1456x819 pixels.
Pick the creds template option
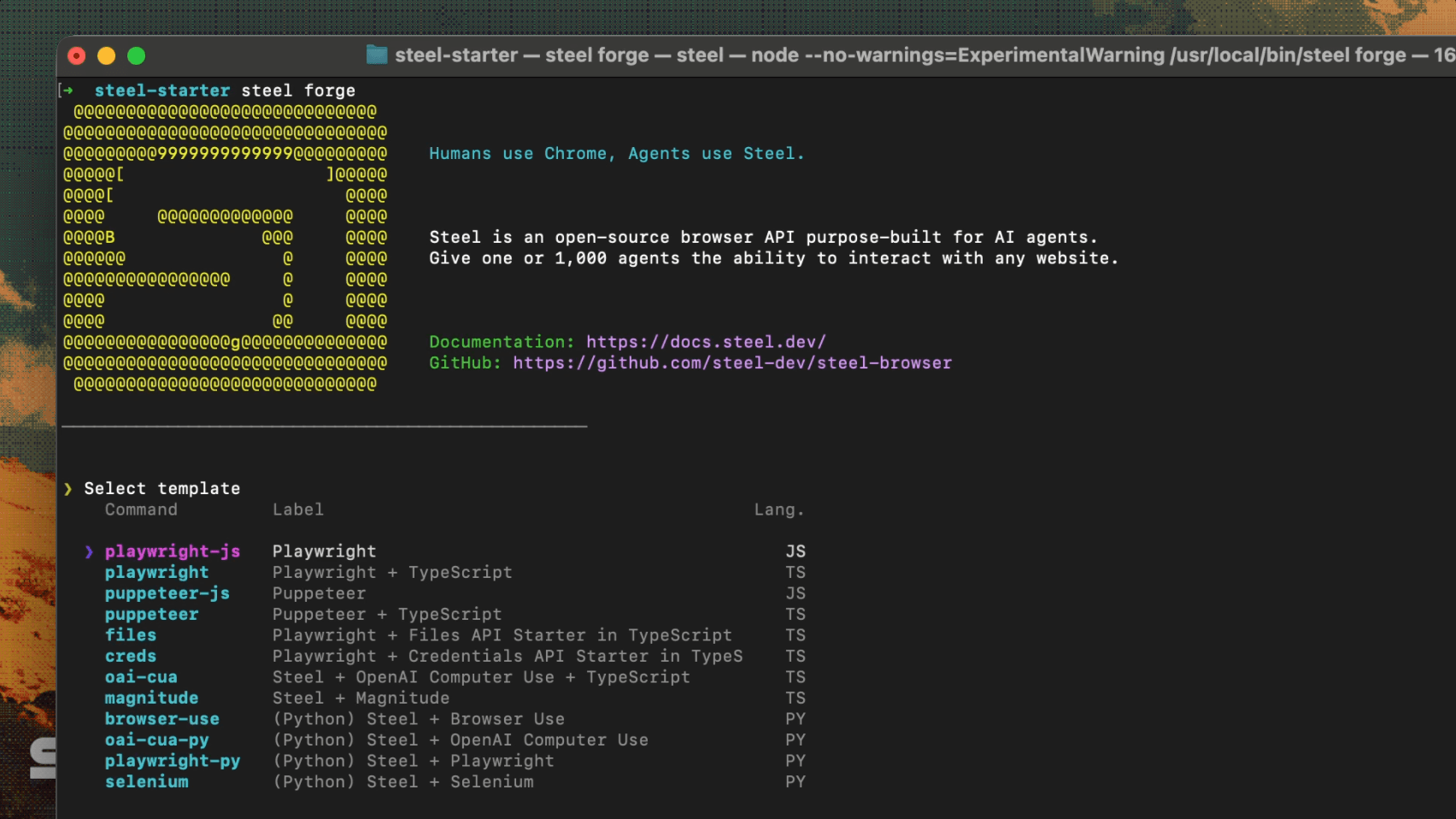[x=131, y=657]
